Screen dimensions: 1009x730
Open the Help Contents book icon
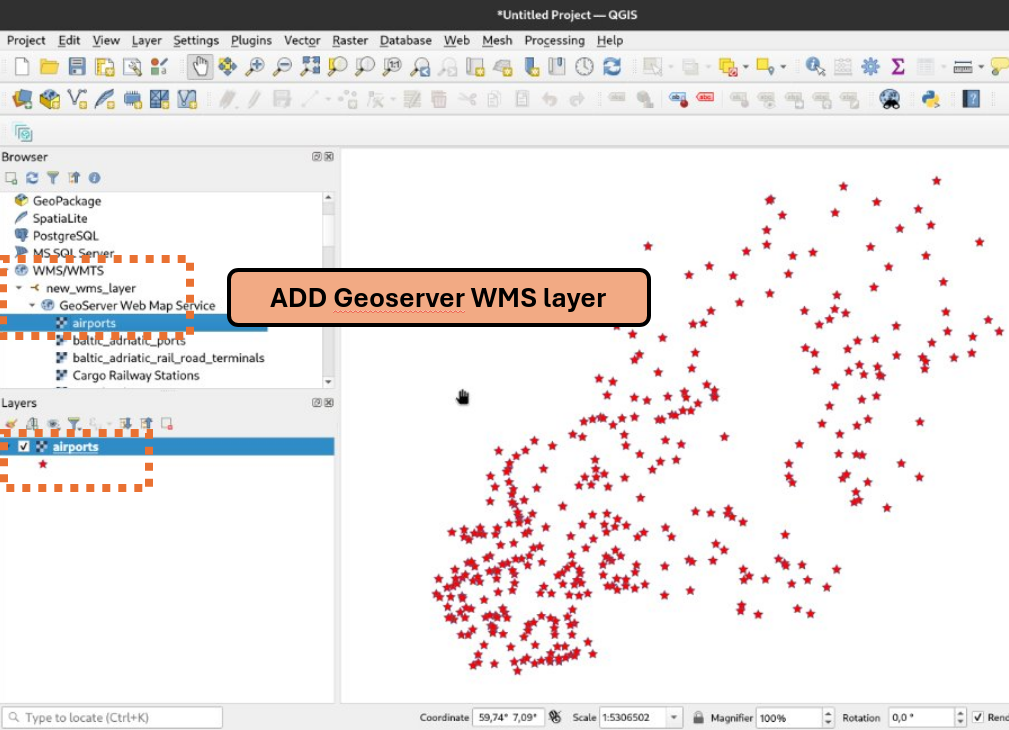[x=971, y=99]
